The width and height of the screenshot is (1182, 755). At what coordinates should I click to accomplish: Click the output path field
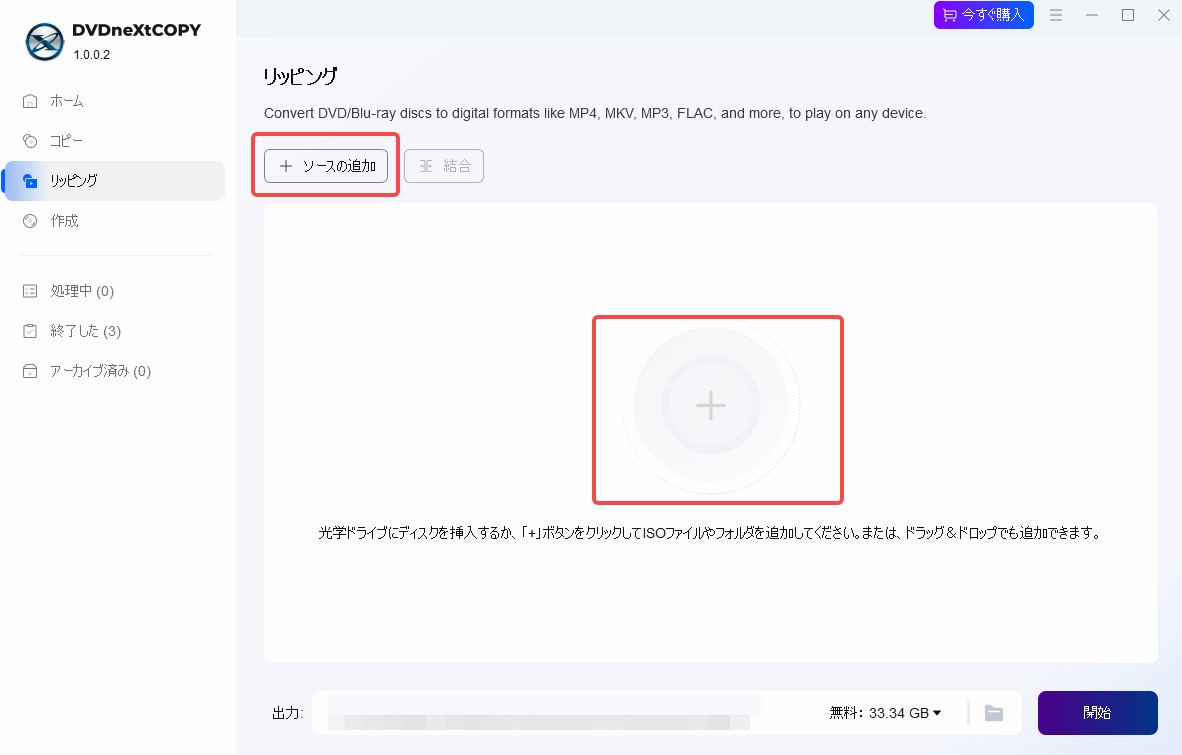[x=544, y=713]
